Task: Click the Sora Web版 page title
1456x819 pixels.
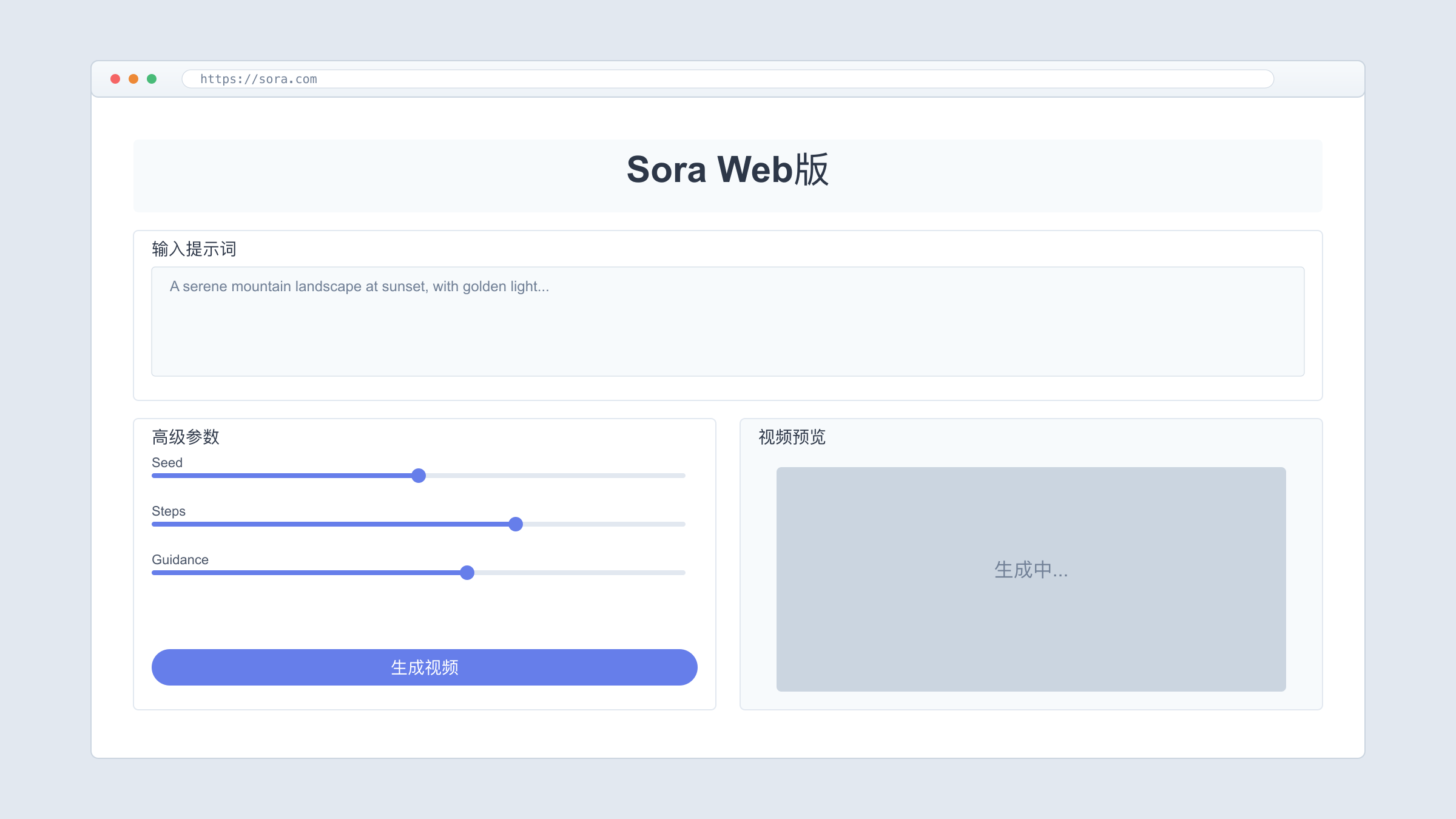Action: click(x=727, y=169)
